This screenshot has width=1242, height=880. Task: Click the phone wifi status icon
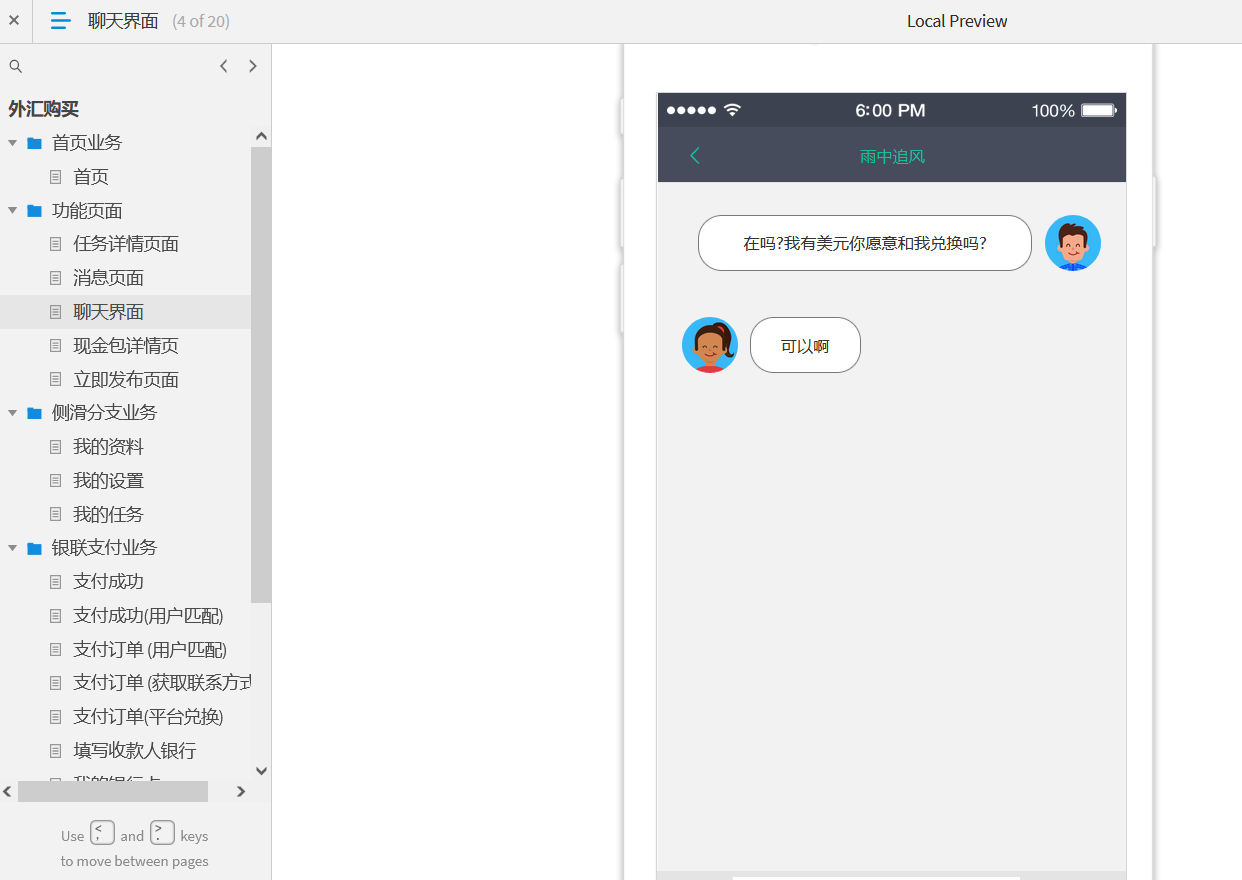pos(732,110)
